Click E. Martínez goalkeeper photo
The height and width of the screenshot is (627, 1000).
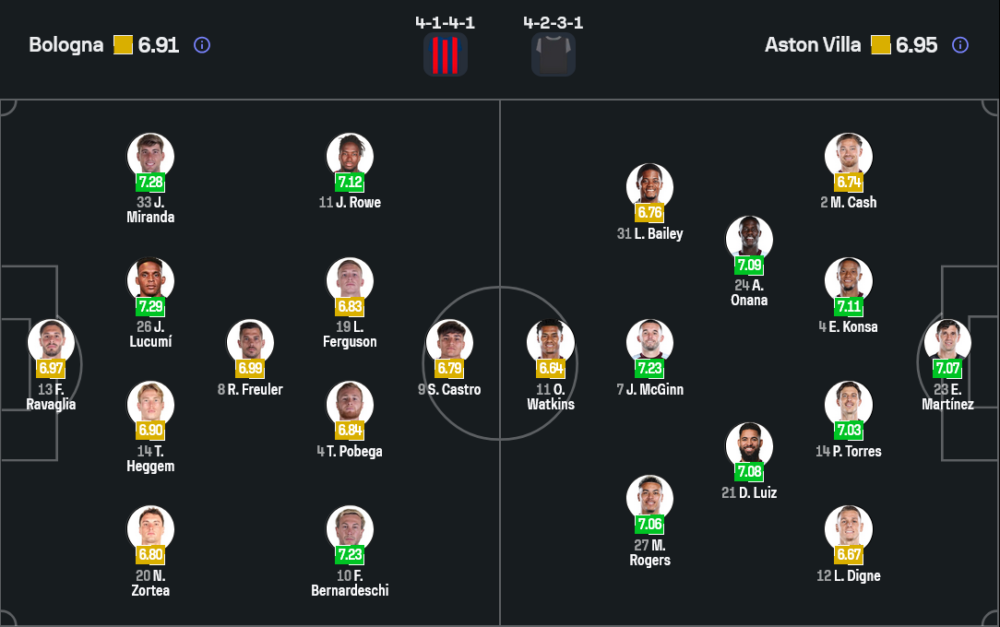(x=947, y=342)
